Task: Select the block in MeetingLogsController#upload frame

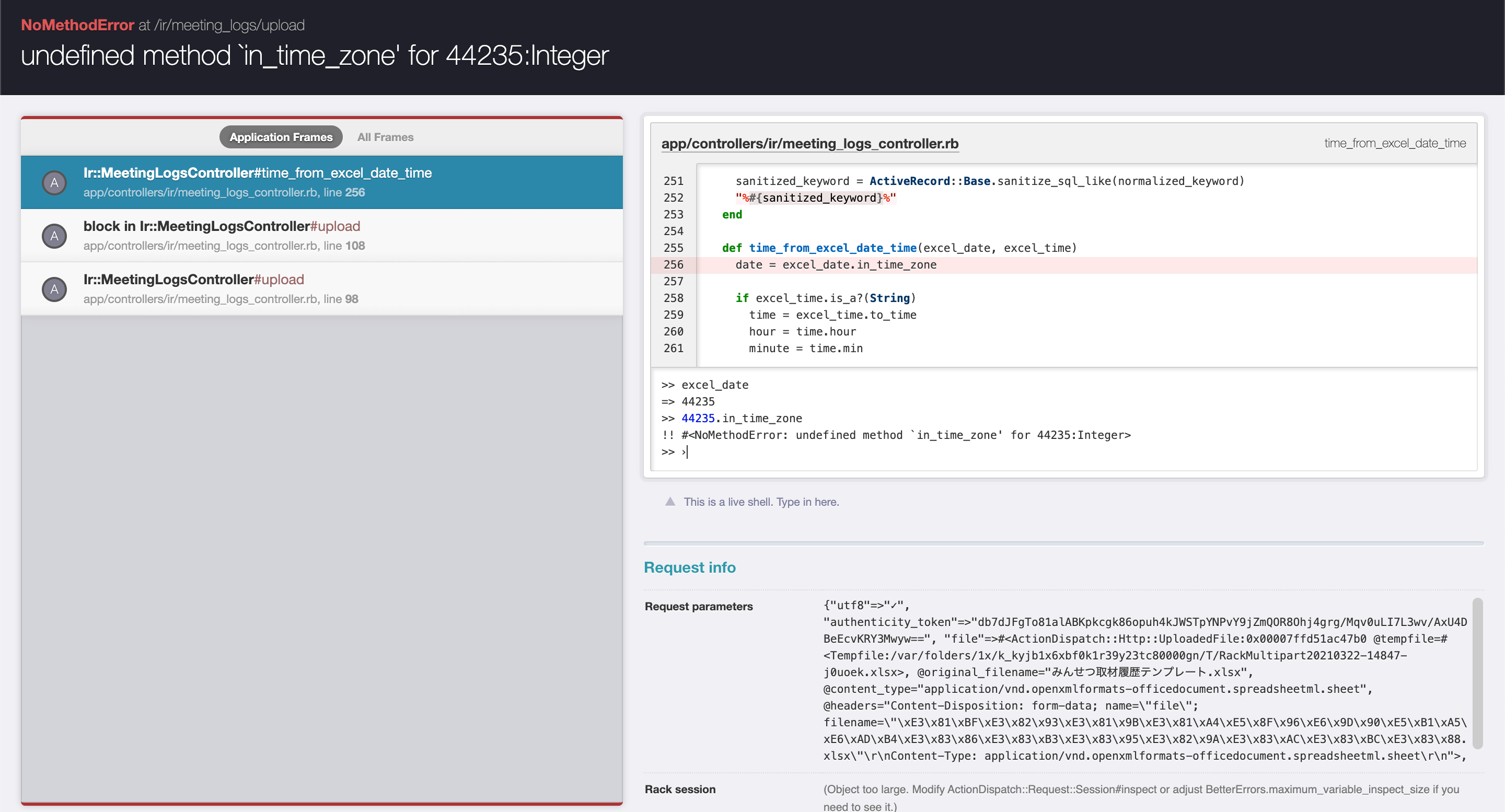Action: coord(222,226)
